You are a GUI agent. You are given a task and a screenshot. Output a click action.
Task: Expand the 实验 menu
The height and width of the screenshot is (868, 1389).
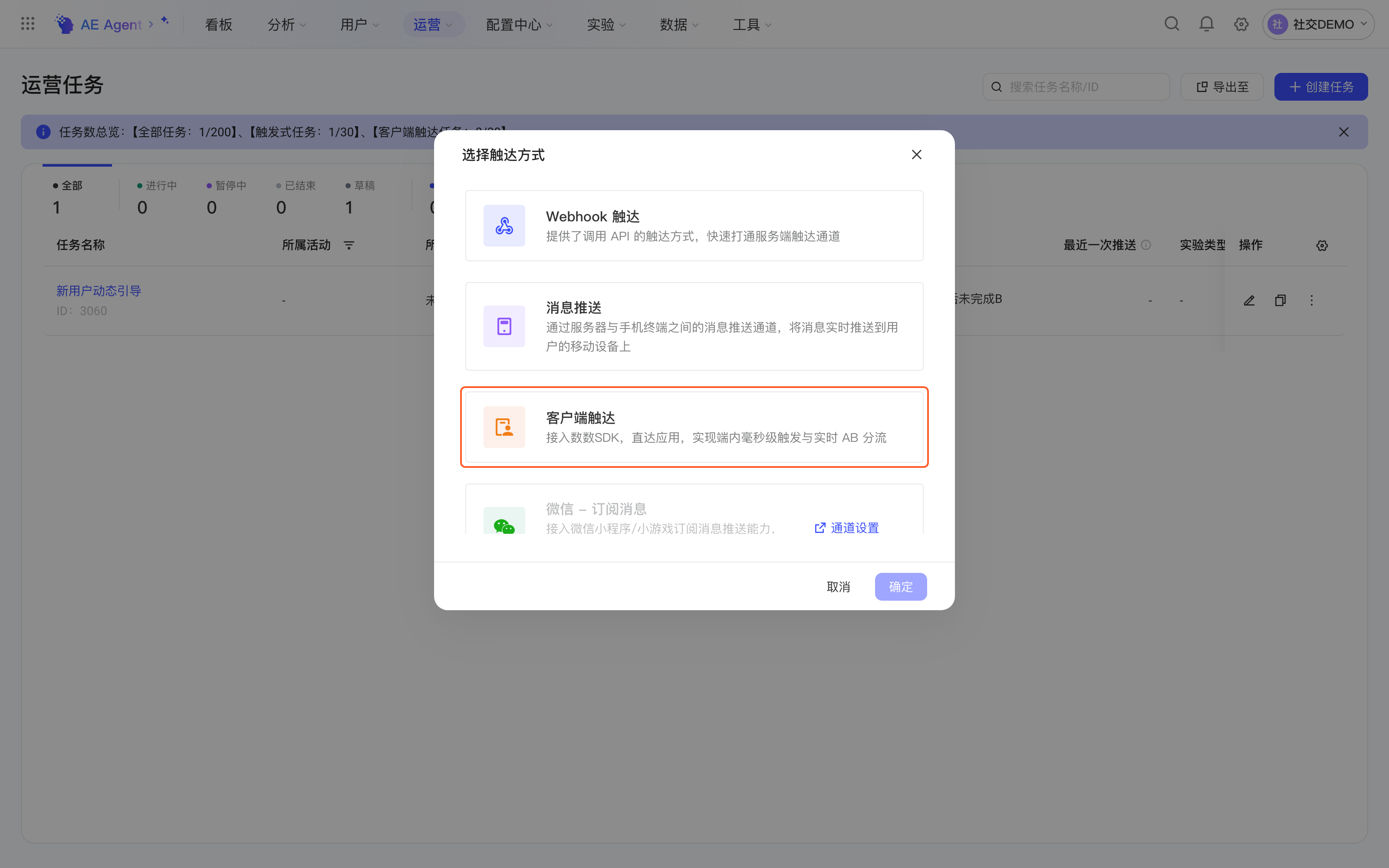tap(606, 24)
